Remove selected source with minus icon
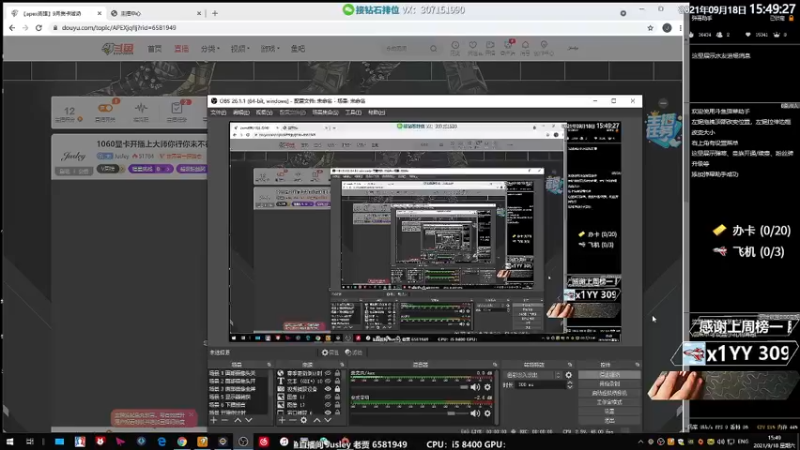Screen dimensions: 800x450 tap(292, 420)
